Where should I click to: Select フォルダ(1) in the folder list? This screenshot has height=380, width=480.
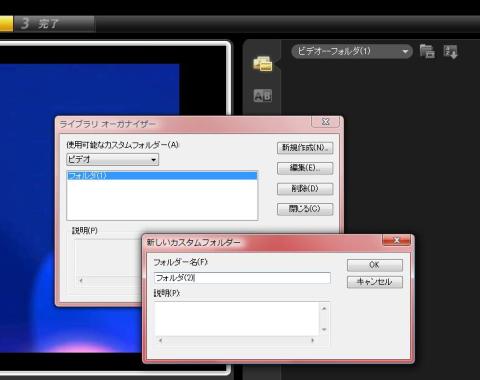[x=162, y=175]
